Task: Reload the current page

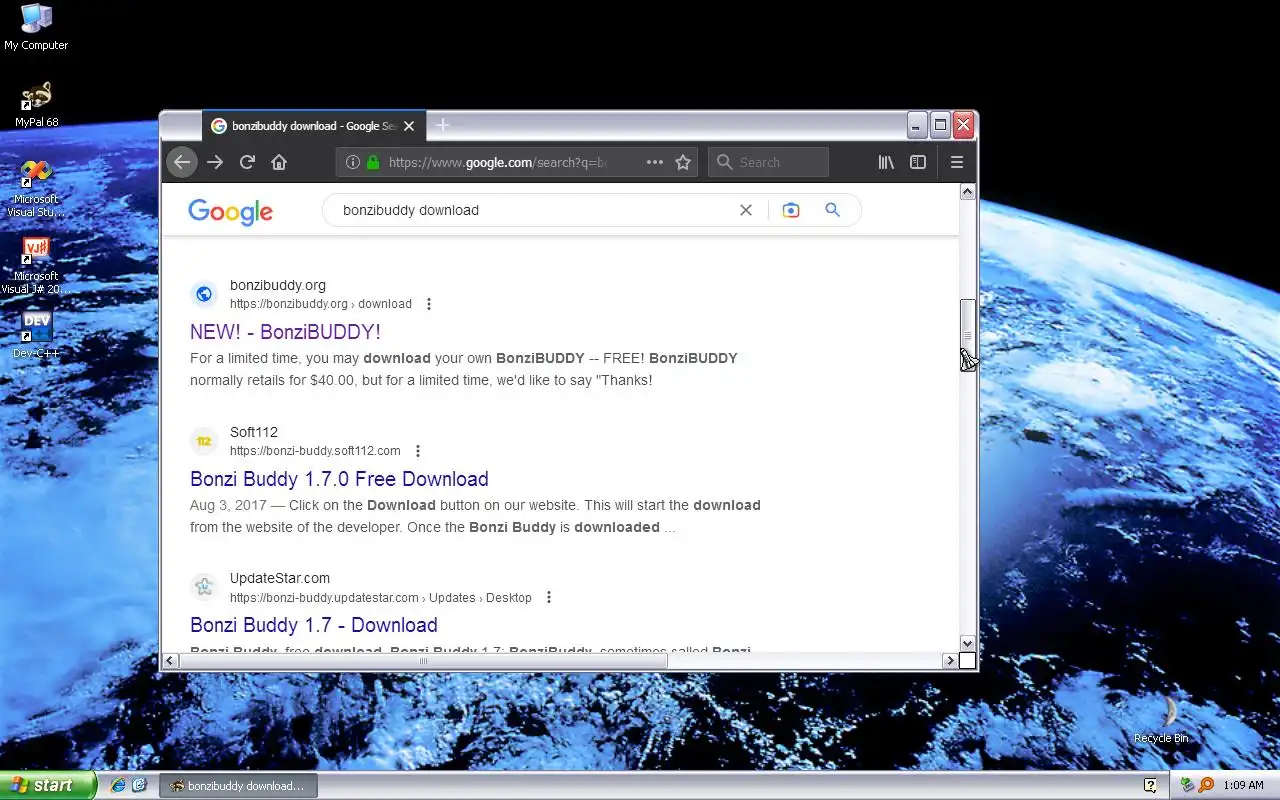Action: tap(247, 162)
